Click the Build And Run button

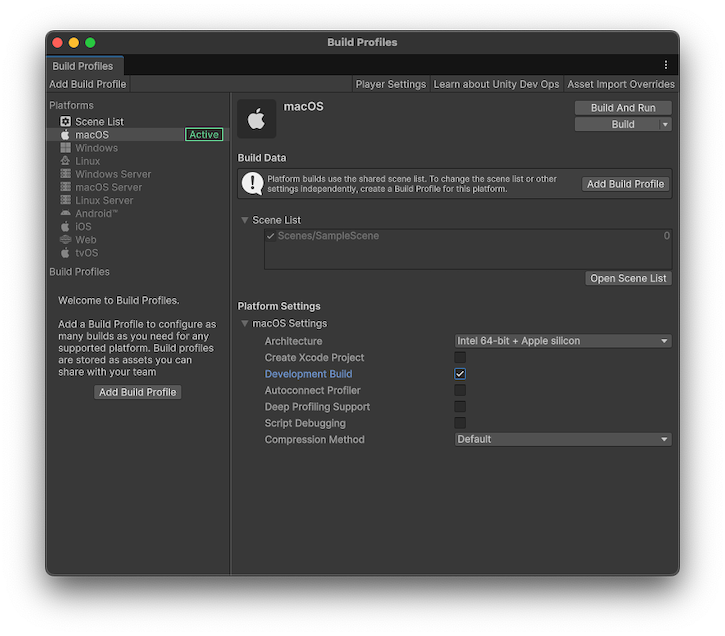point(622,108)
